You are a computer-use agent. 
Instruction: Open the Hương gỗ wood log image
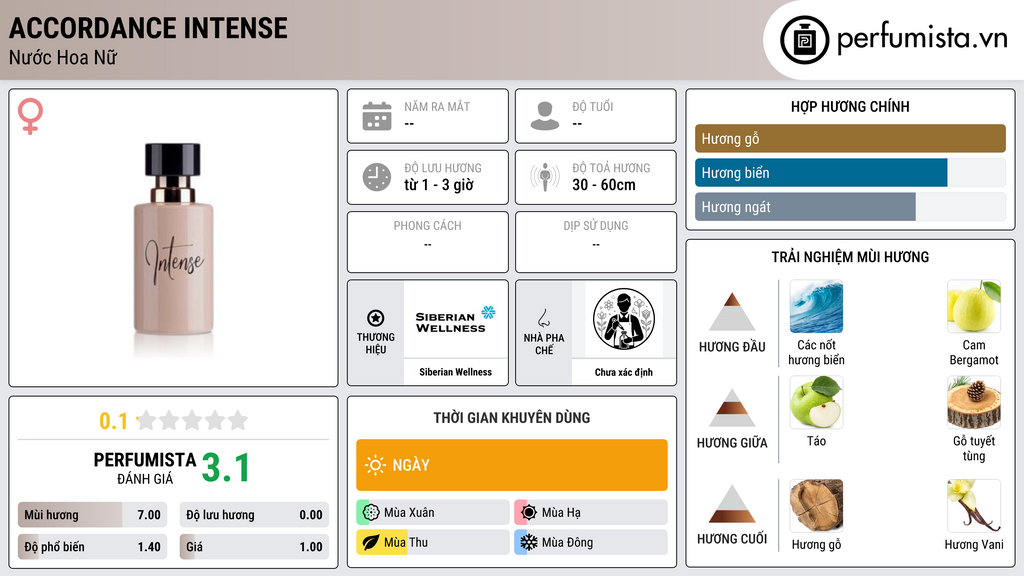pyautogui.click(x=816, y=505)
